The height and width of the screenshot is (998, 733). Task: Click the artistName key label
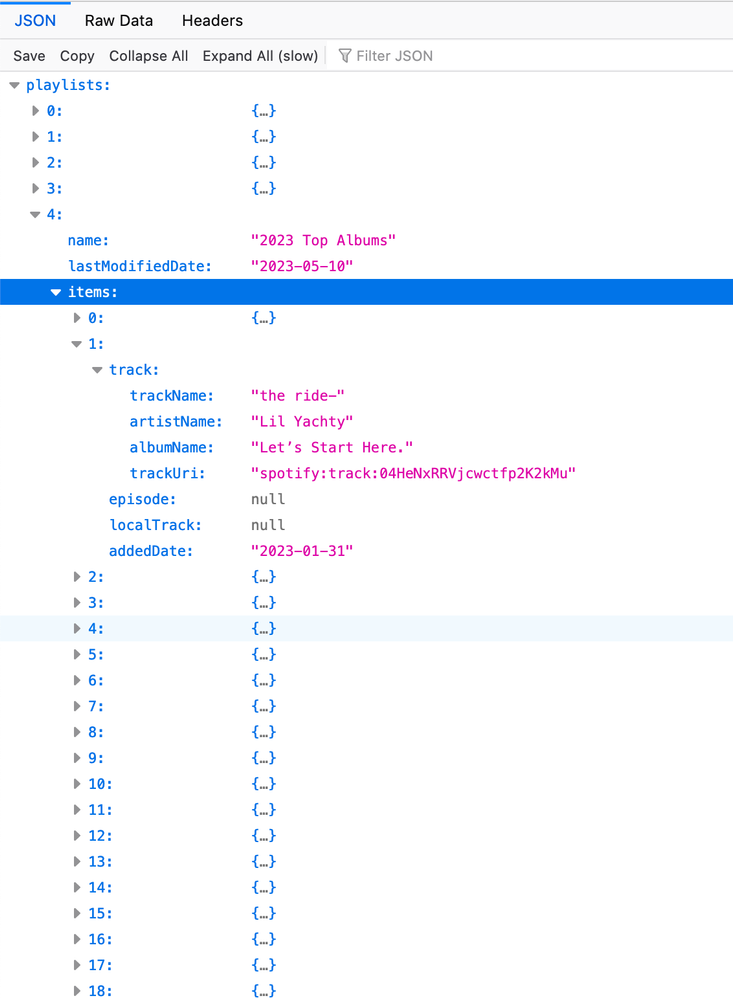pos(176,421)
